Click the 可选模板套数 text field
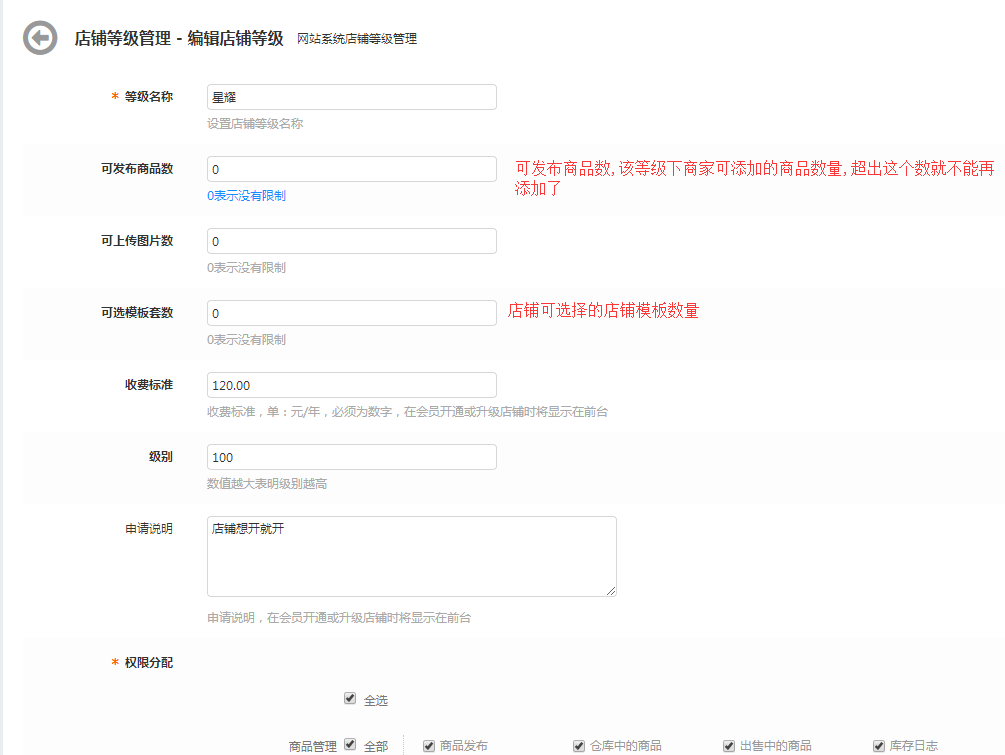Screen dimensions: 1005x755 coord(351,313)
